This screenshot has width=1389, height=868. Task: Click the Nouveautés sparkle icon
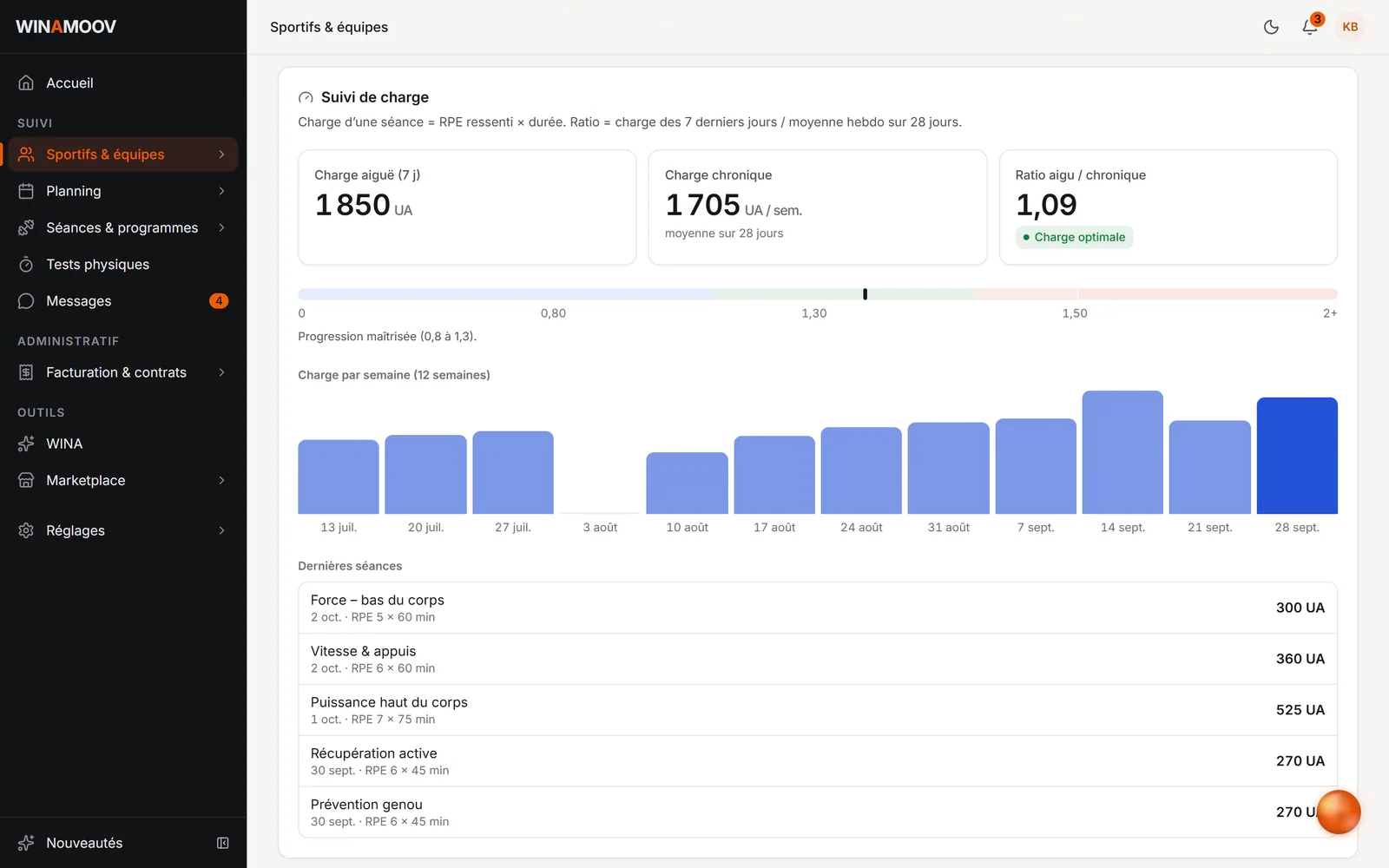tap(26, 843)
